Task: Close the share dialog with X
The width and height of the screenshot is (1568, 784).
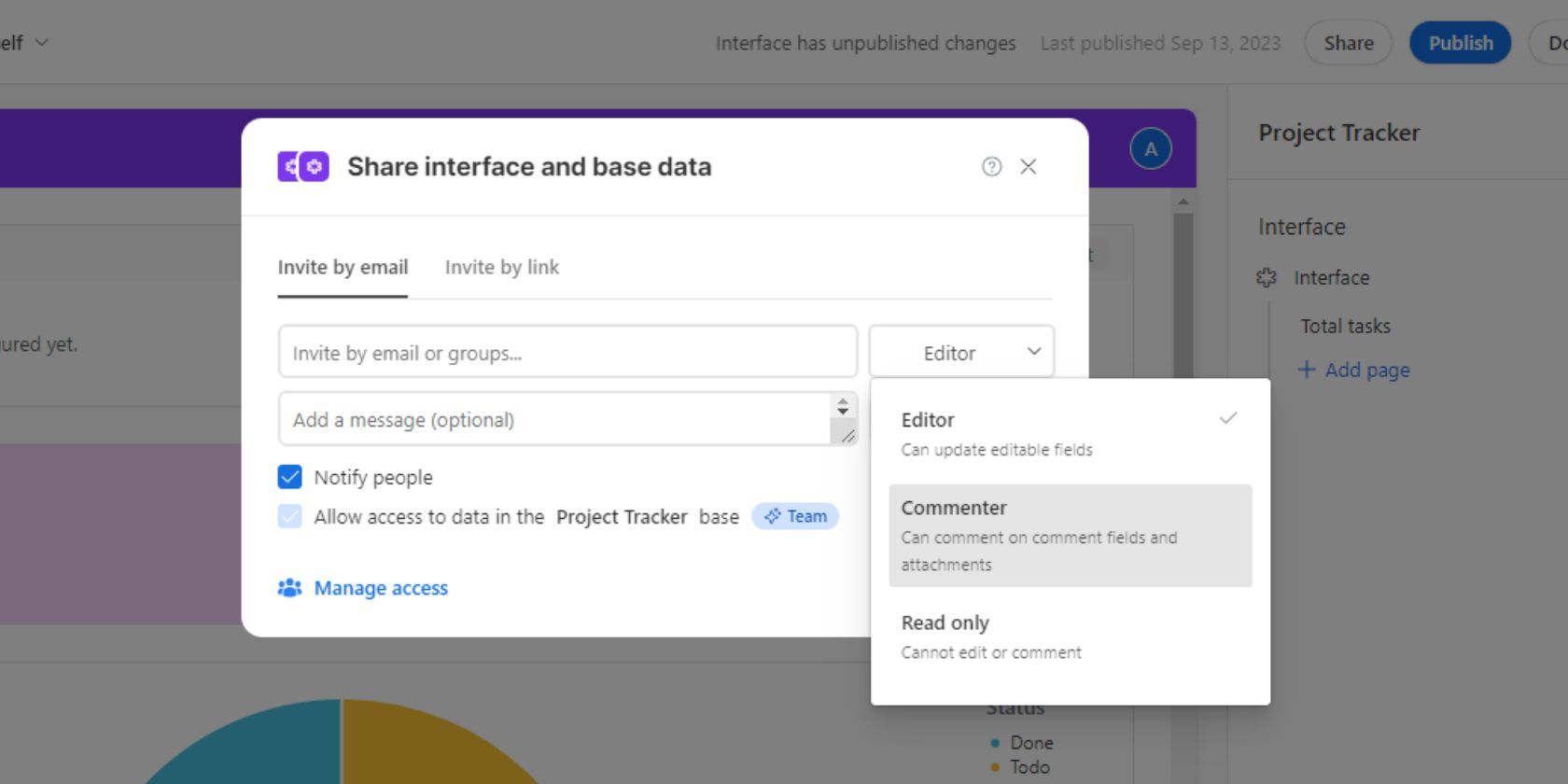Action: click(1028, 166)
